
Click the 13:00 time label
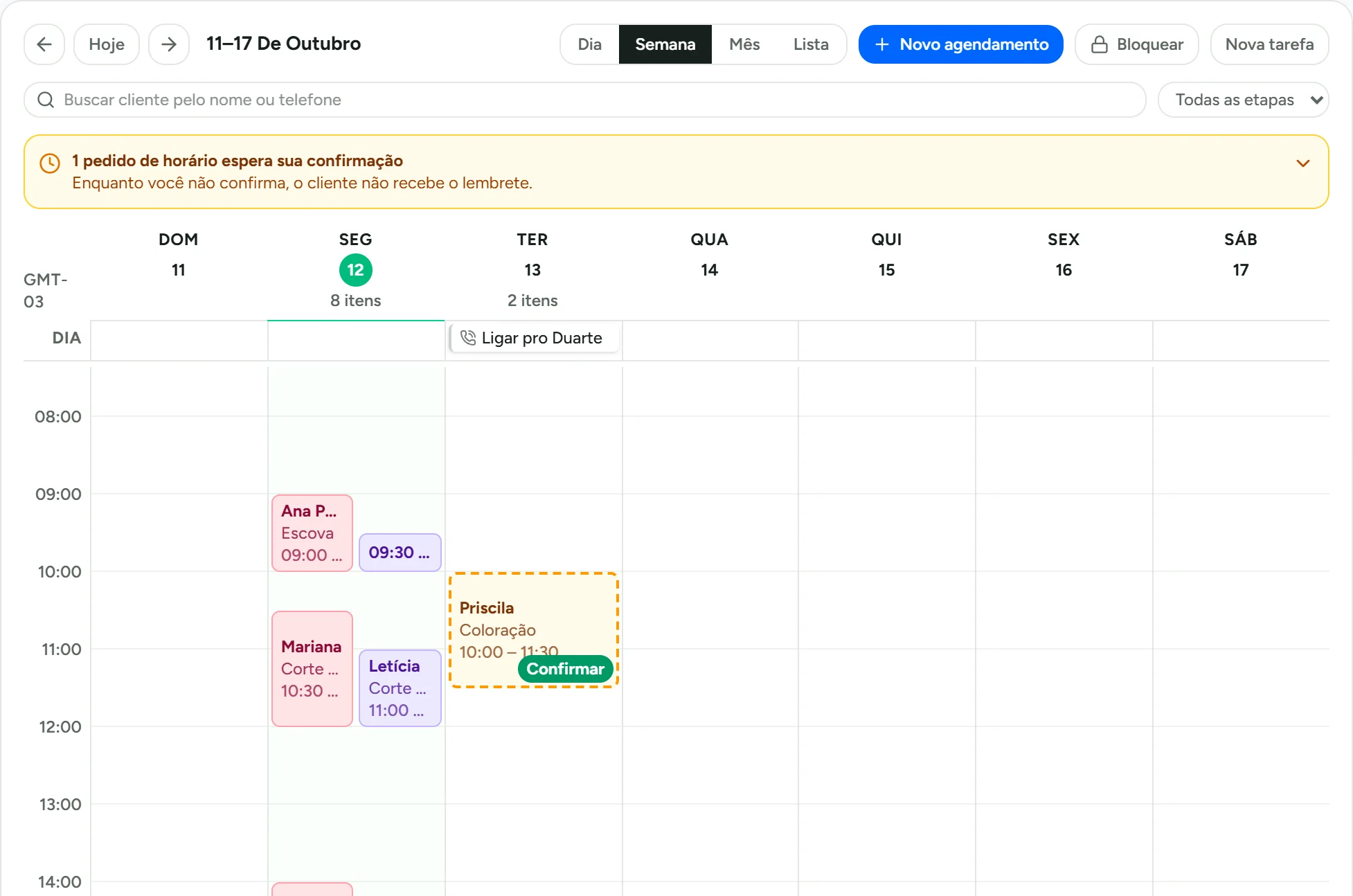click(x=60, y=805)
